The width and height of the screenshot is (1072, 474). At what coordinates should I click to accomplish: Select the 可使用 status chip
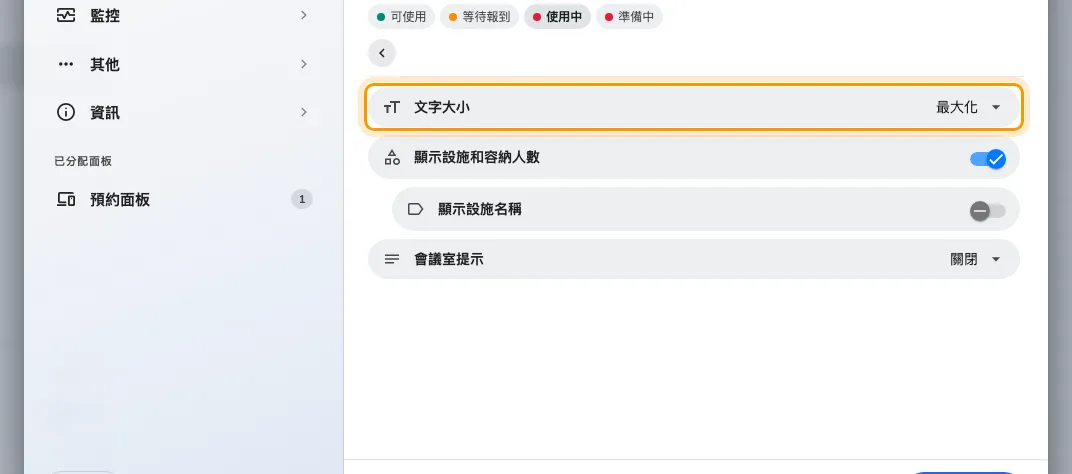click(401, 16)
